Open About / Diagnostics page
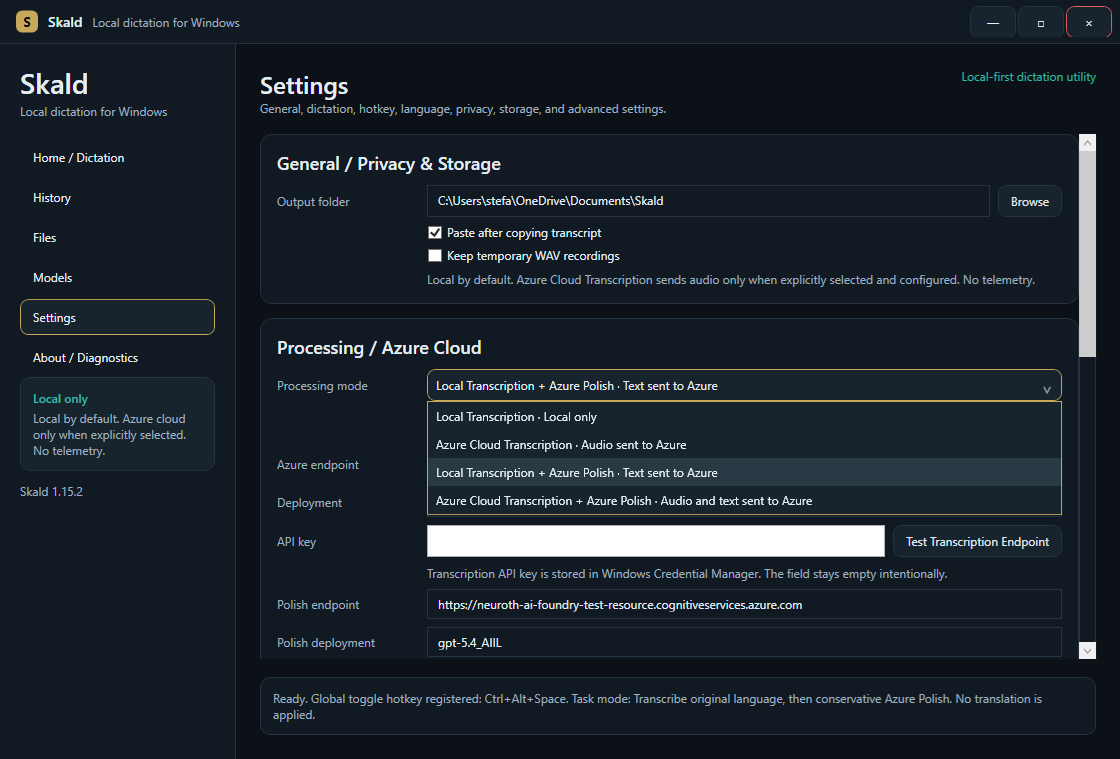This screenshot has width=1120, height=759. click(x=117, y=358)
